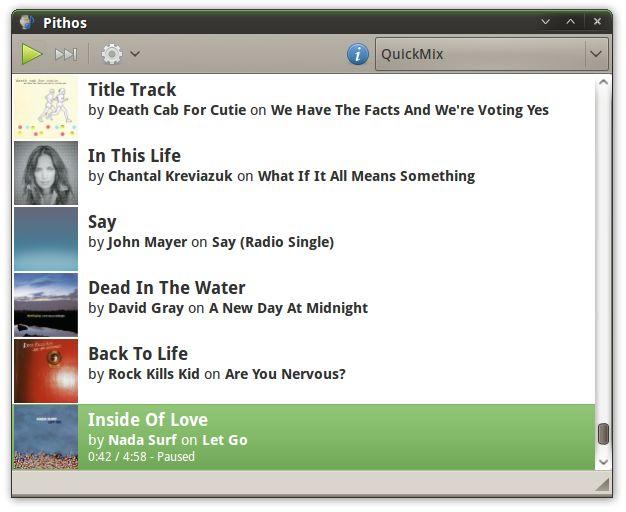Click the Chantal Kreviazuk artist line
This screenshot has width=626, height=512.
tap(281, 176)
